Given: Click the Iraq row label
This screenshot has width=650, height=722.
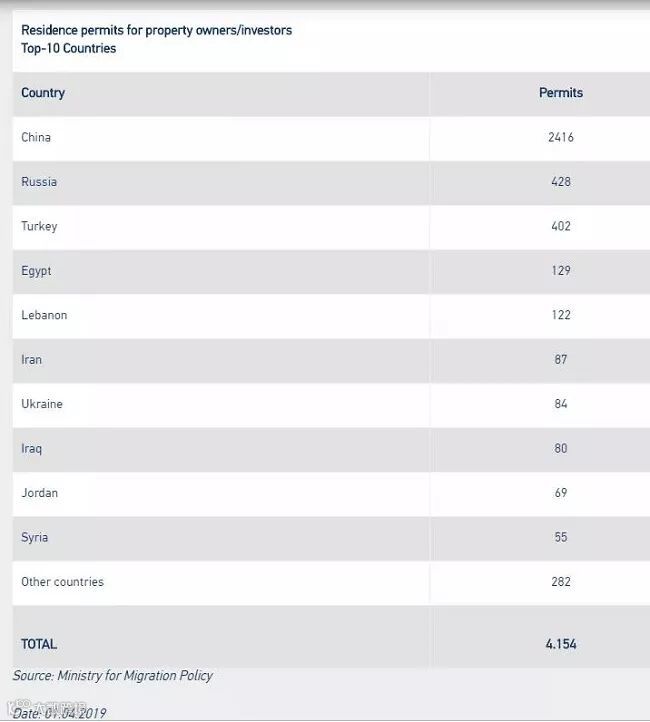Looking at the screenshot, I should (x=32, y=448).
